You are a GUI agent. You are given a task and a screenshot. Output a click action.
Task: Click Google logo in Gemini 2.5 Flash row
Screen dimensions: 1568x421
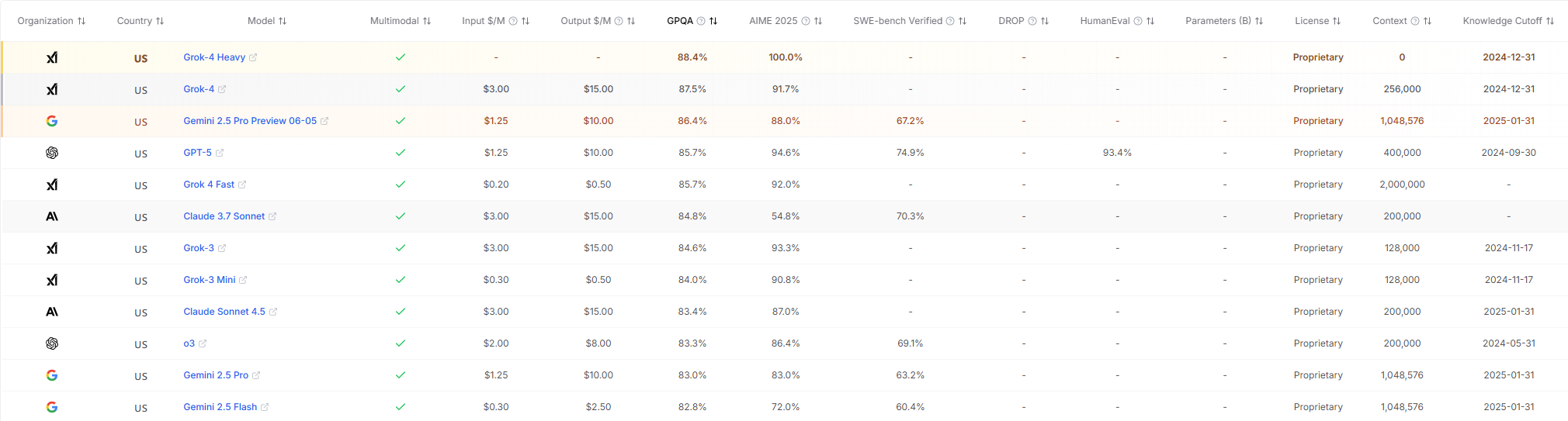[52, 407]
